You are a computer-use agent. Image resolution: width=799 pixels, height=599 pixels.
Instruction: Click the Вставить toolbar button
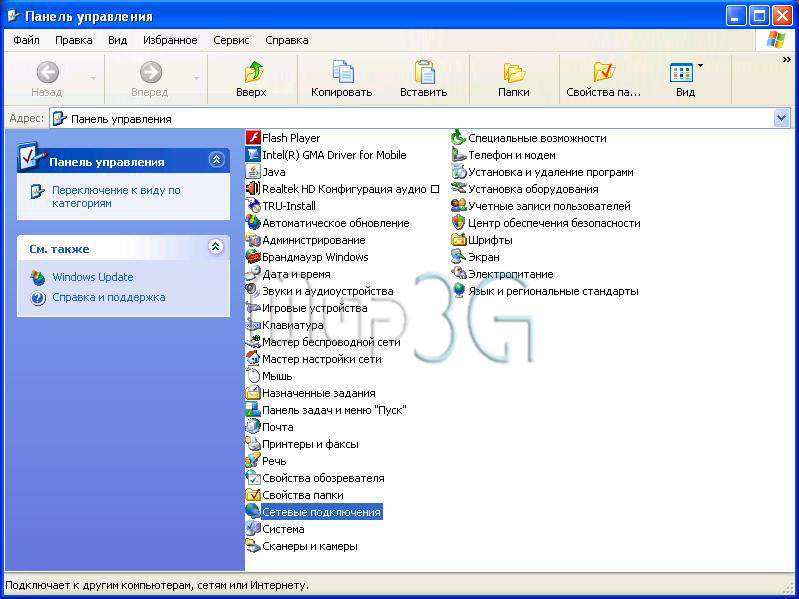click(x=424, y=78)
